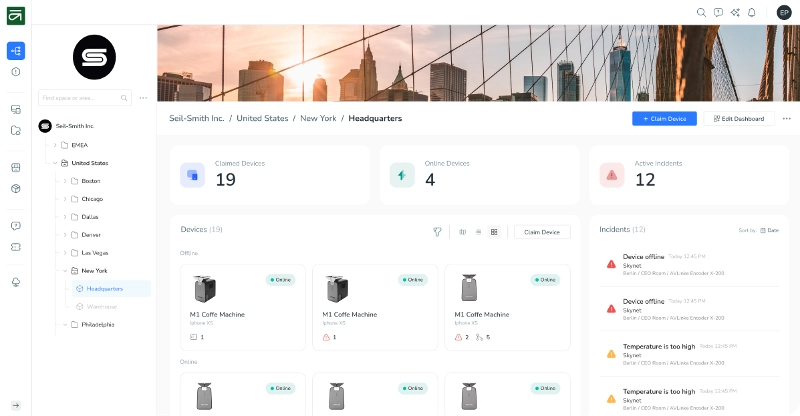Select Headquarters in the space tree
The image size is (800, 416).
111,288
